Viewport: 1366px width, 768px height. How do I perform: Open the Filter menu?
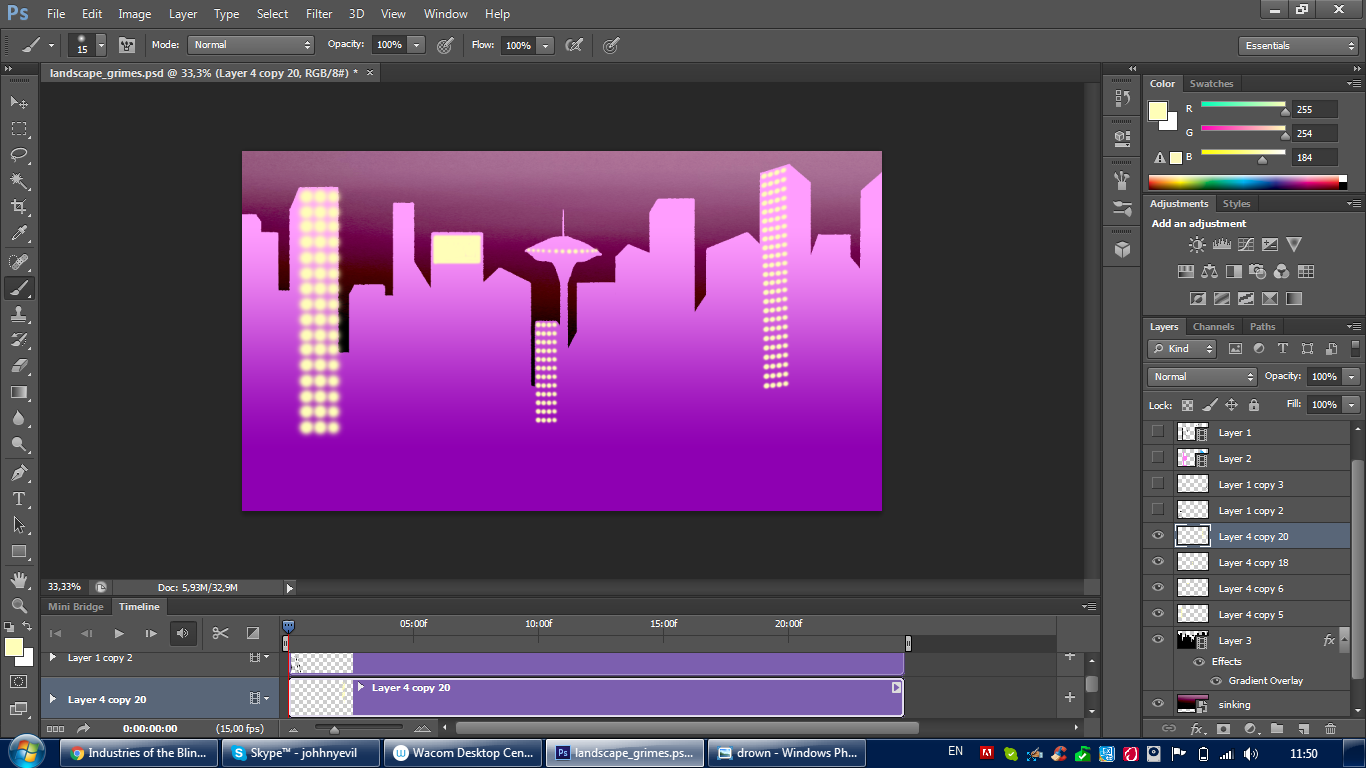pyautogui.click(x=319, y=14)
